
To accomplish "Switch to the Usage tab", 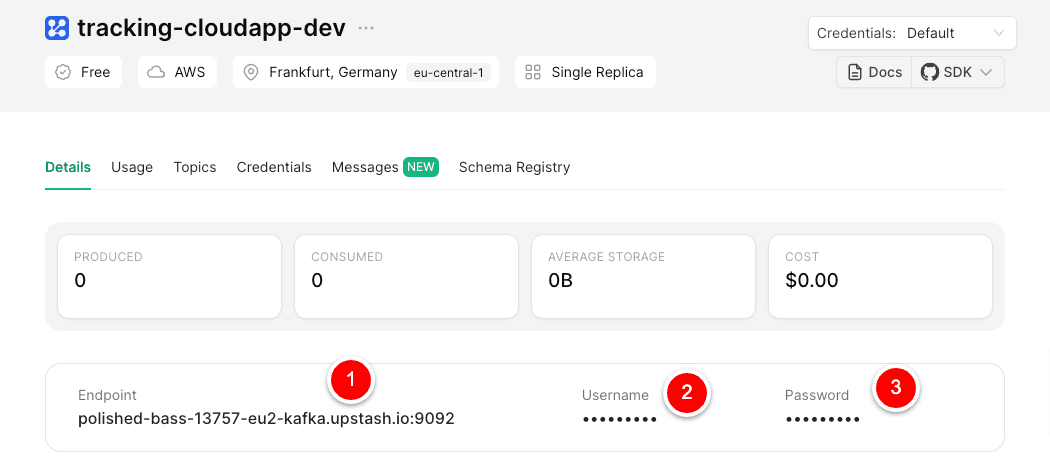I will click(x=132, y=167).
